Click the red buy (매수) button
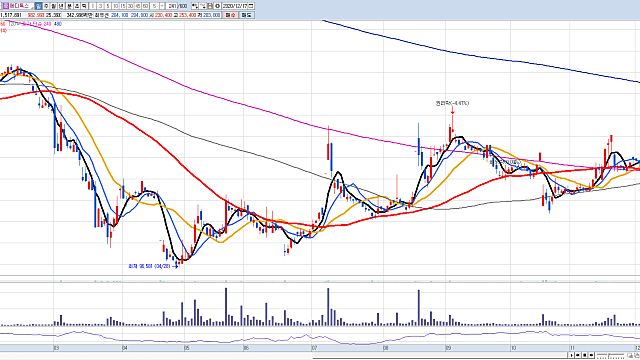The width and height of the screenshot is (640, 360). tap(231, 15)
